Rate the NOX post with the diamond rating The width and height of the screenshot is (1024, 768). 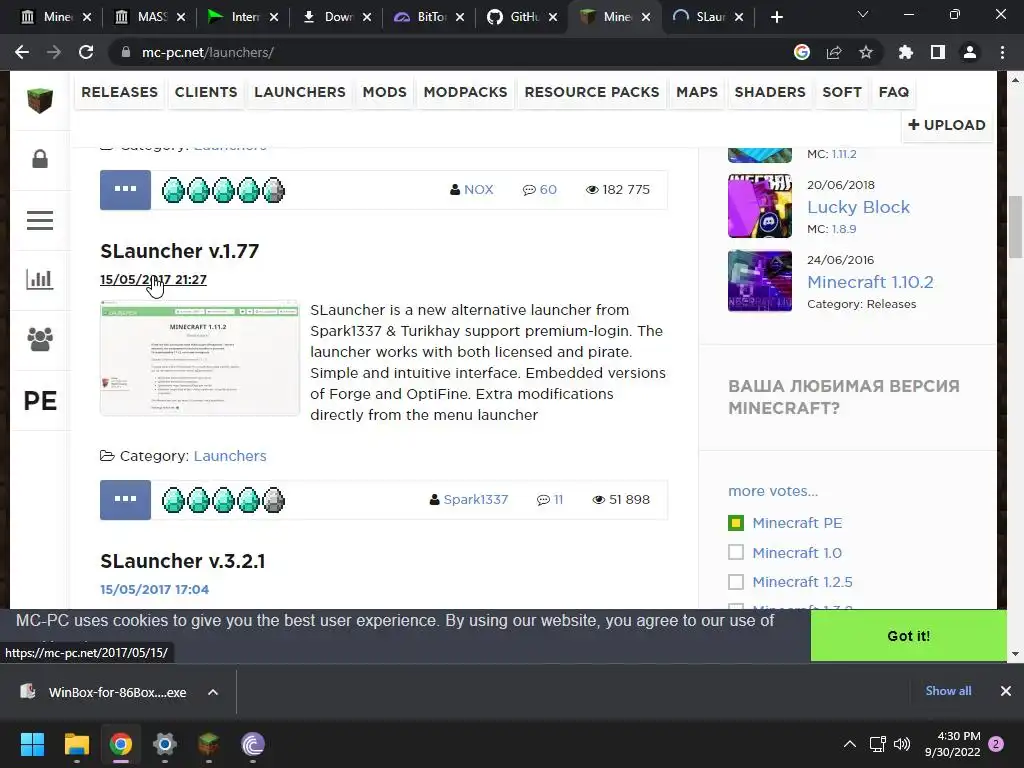click(x=223, y=190)
